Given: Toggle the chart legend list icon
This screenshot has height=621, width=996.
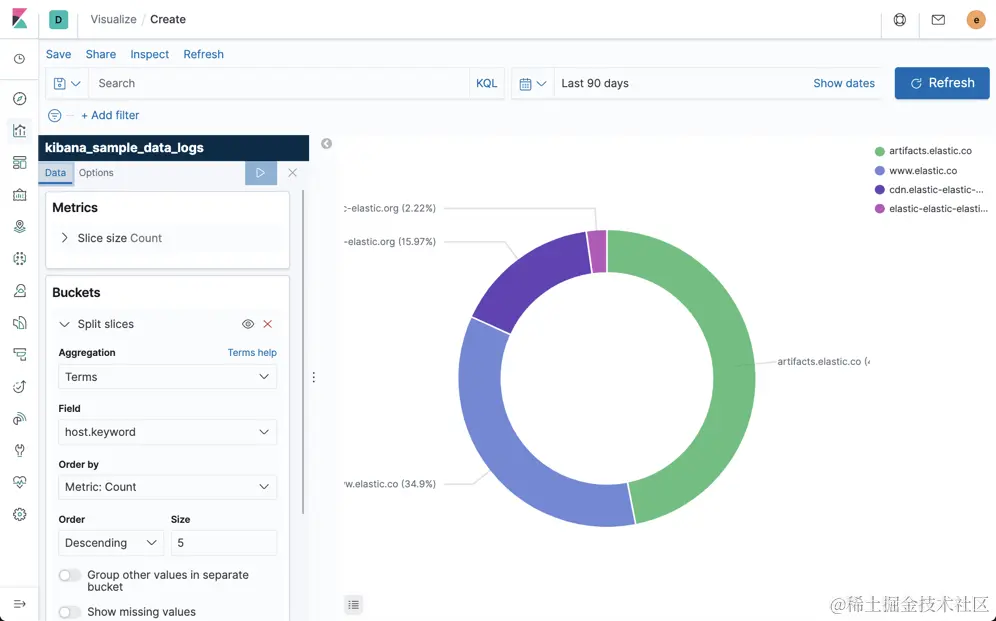Looking at the screenshot, I should pyautogui.click(x=354, y=604).
